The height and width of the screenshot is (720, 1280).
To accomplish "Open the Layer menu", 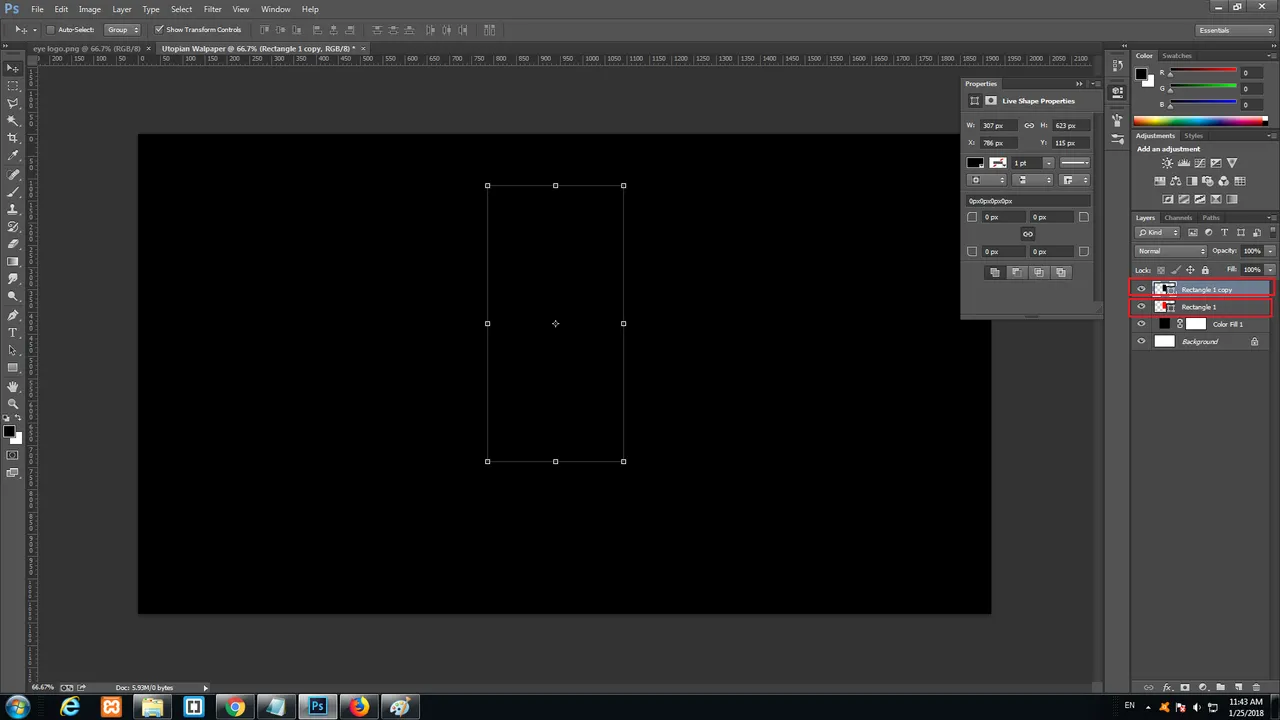I will (x=121, y=9).
